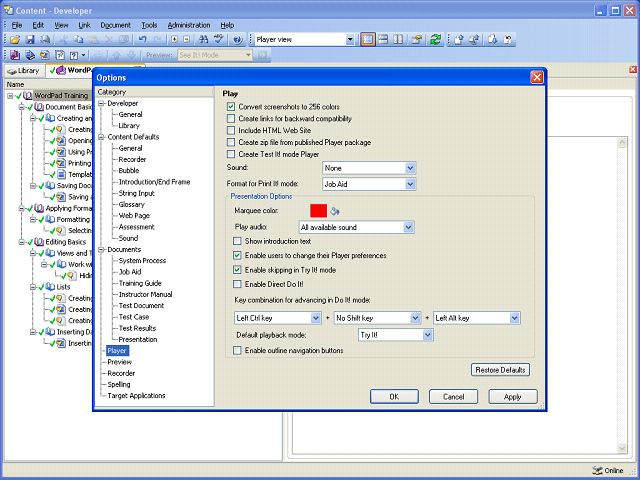Click the Save disk toolbar icon

(x=30, y=40)
